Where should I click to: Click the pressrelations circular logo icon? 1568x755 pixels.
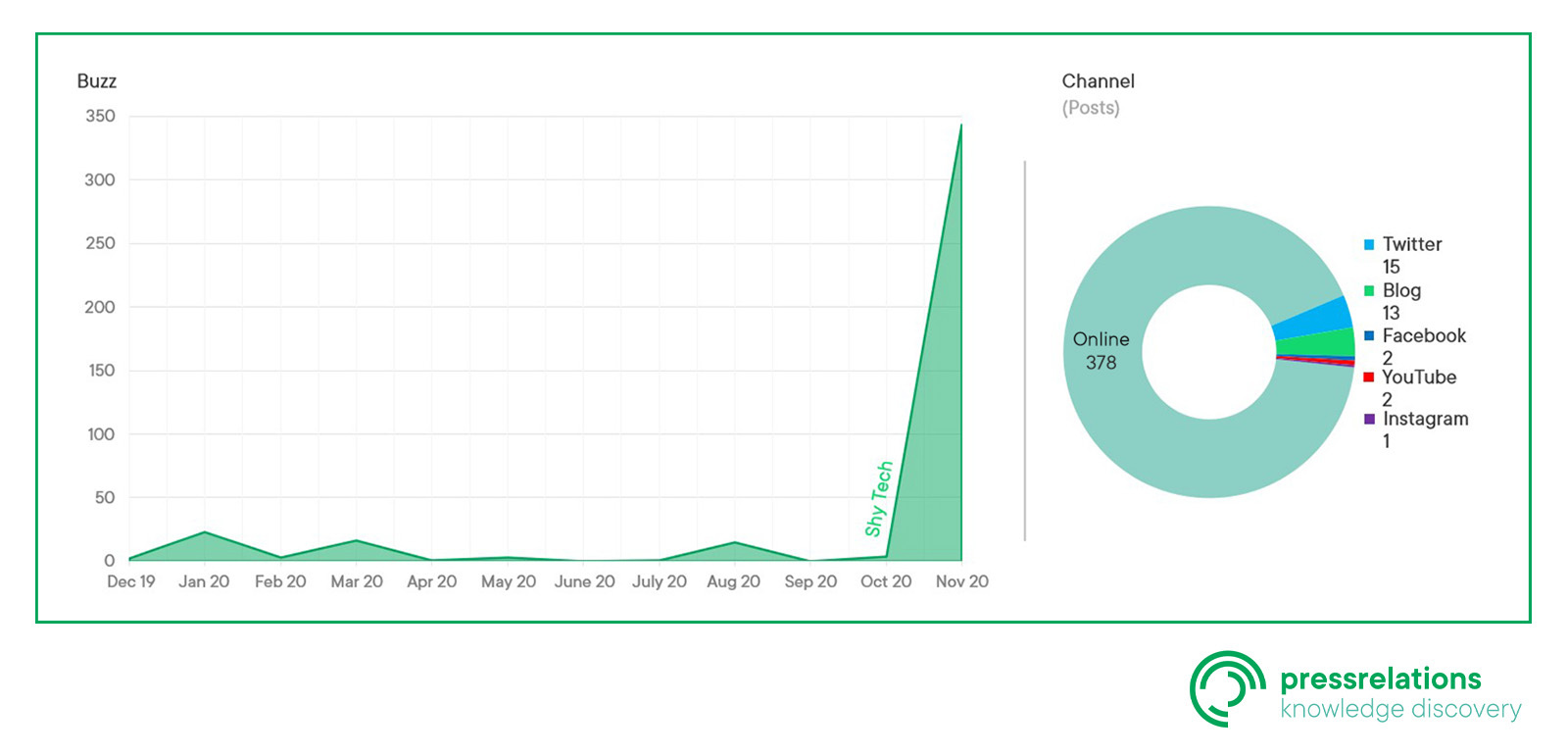coord(1228,689)
